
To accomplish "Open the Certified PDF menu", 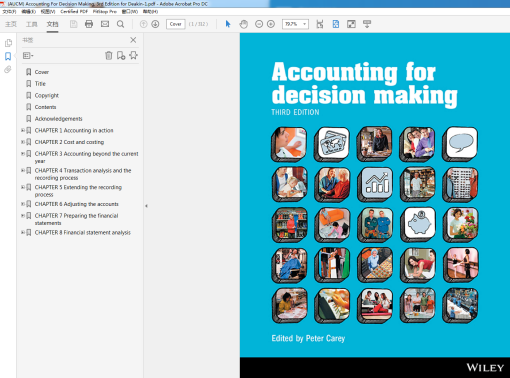I will (74, 11).
